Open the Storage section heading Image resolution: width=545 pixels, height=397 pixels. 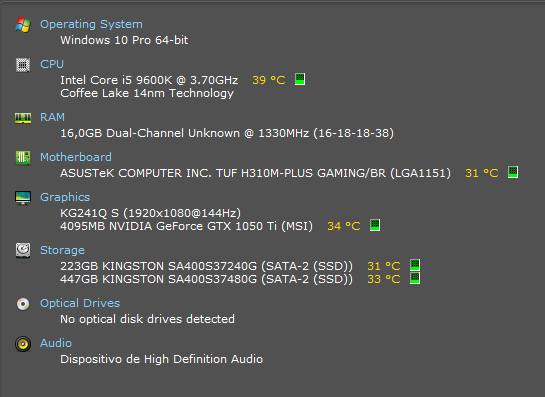point(62,250)
